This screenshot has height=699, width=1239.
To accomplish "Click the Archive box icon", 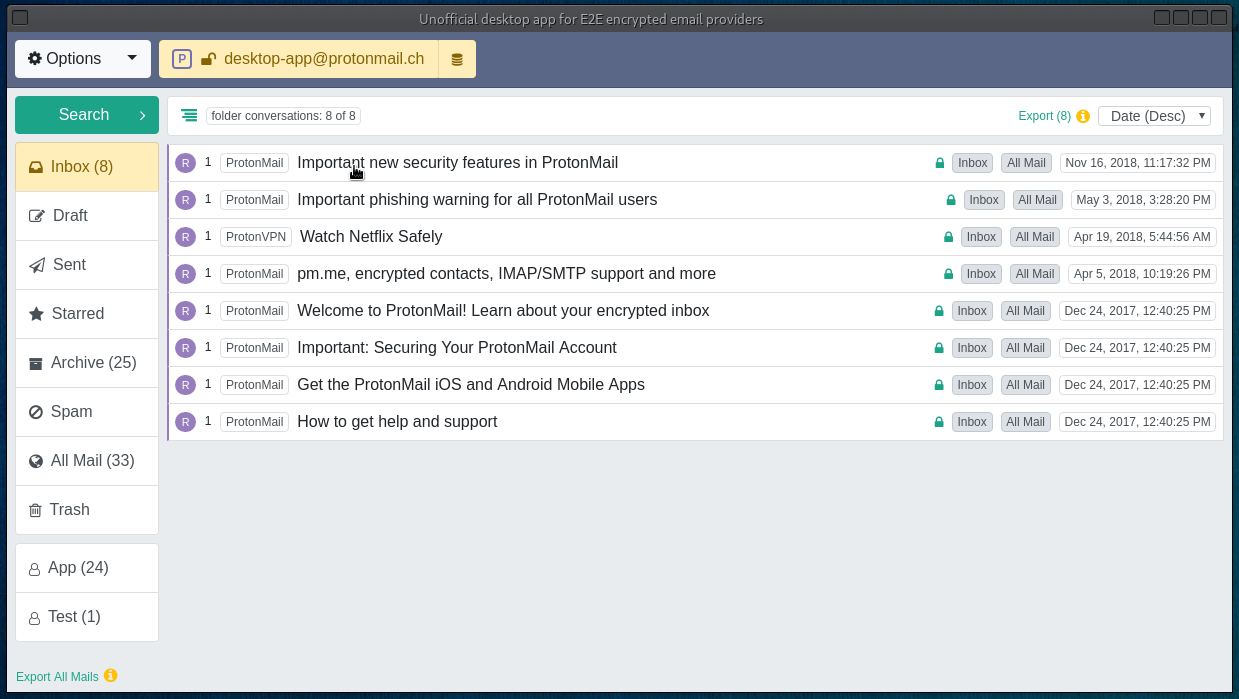I will click(36, 363).
